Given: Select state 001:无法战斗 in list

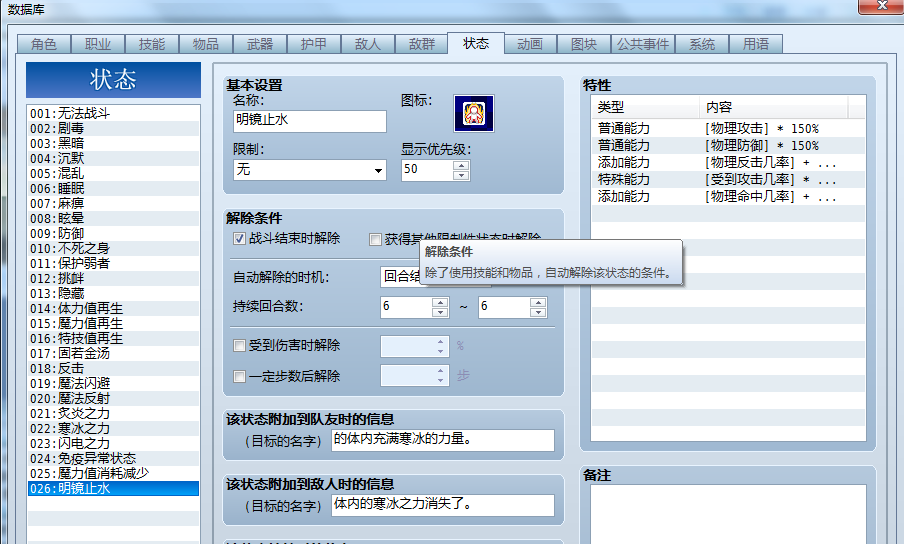Looking at the screenshot, I should [114, 114].
